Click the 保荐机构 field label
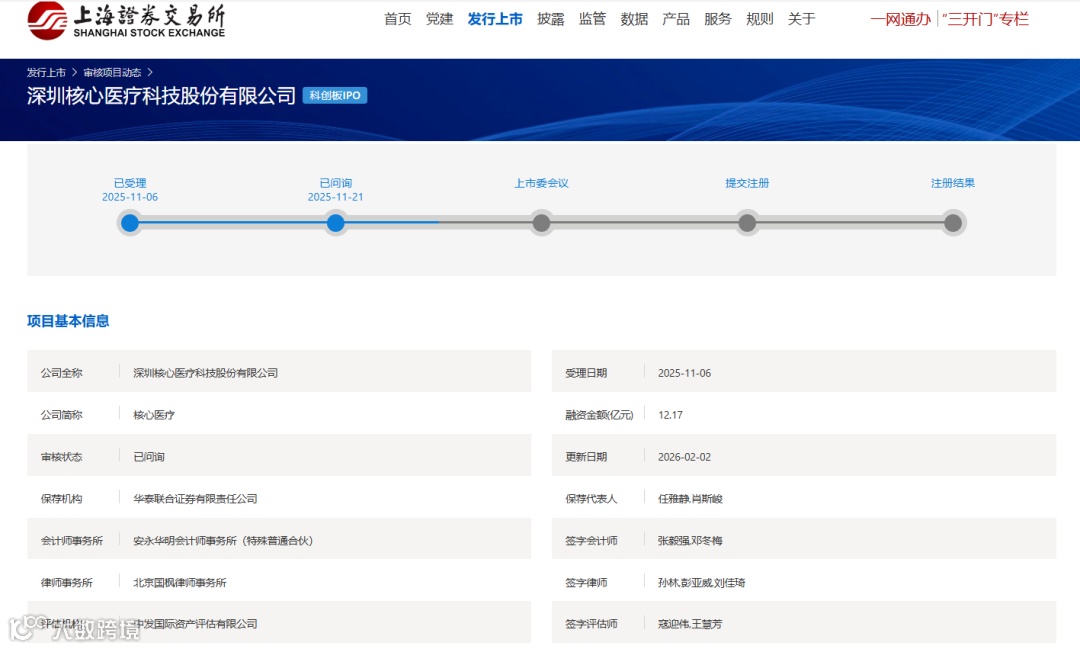 (61, 499)
